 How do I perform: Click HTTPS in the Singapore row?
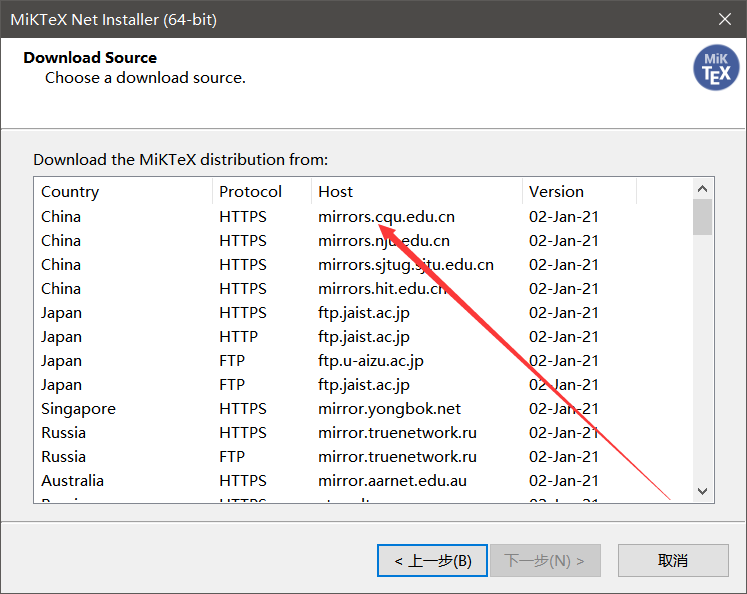pyautogui.click(x=243, y=409)
